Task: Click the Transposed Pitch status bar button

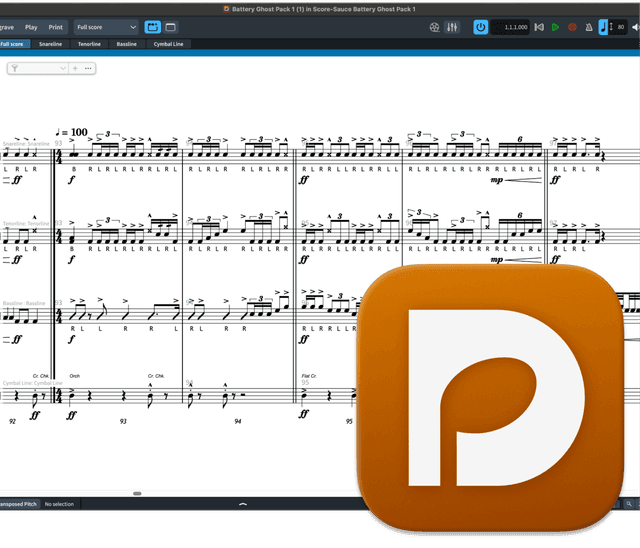Action: click(18, 504)
